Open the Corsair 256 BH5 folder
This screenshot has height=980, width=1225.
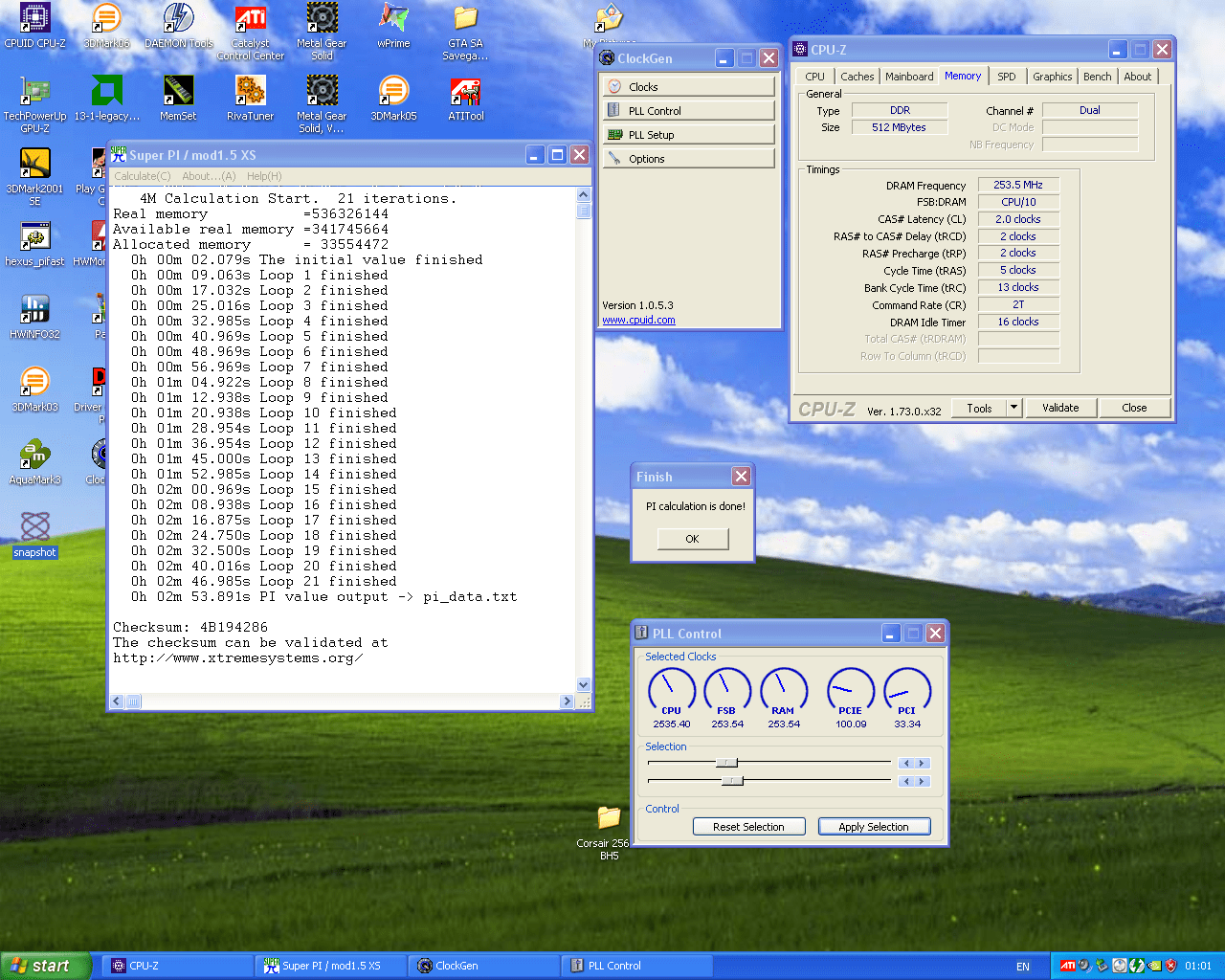coord(609,833)
